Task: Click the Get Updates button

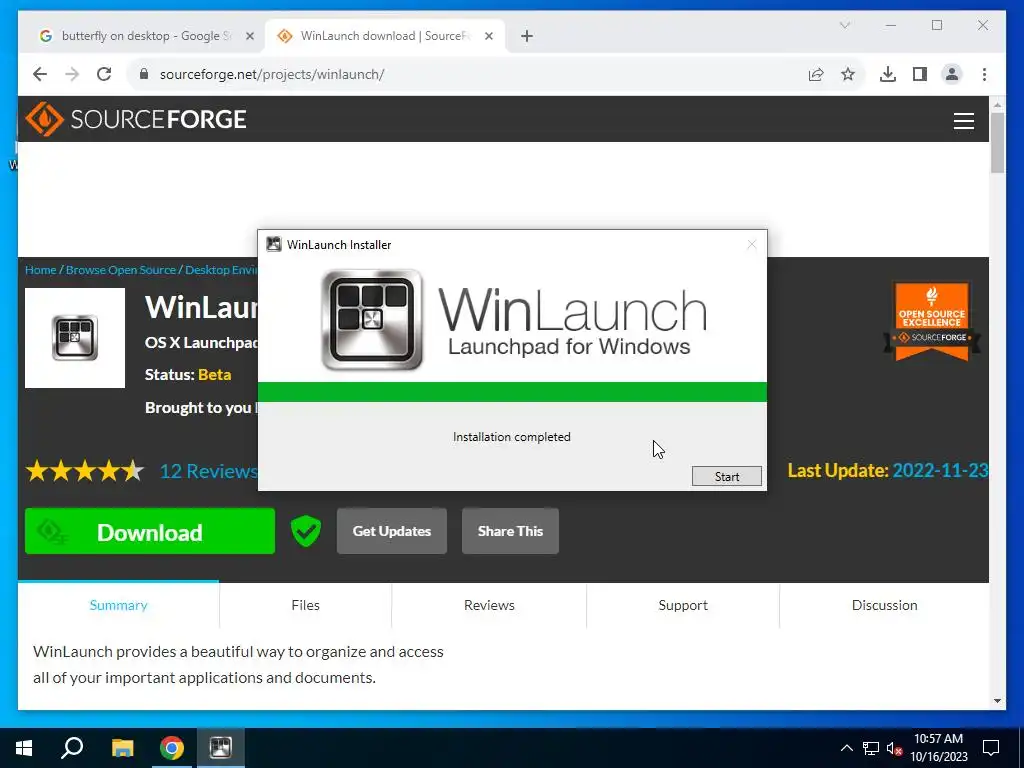Action: click(392, 531)
